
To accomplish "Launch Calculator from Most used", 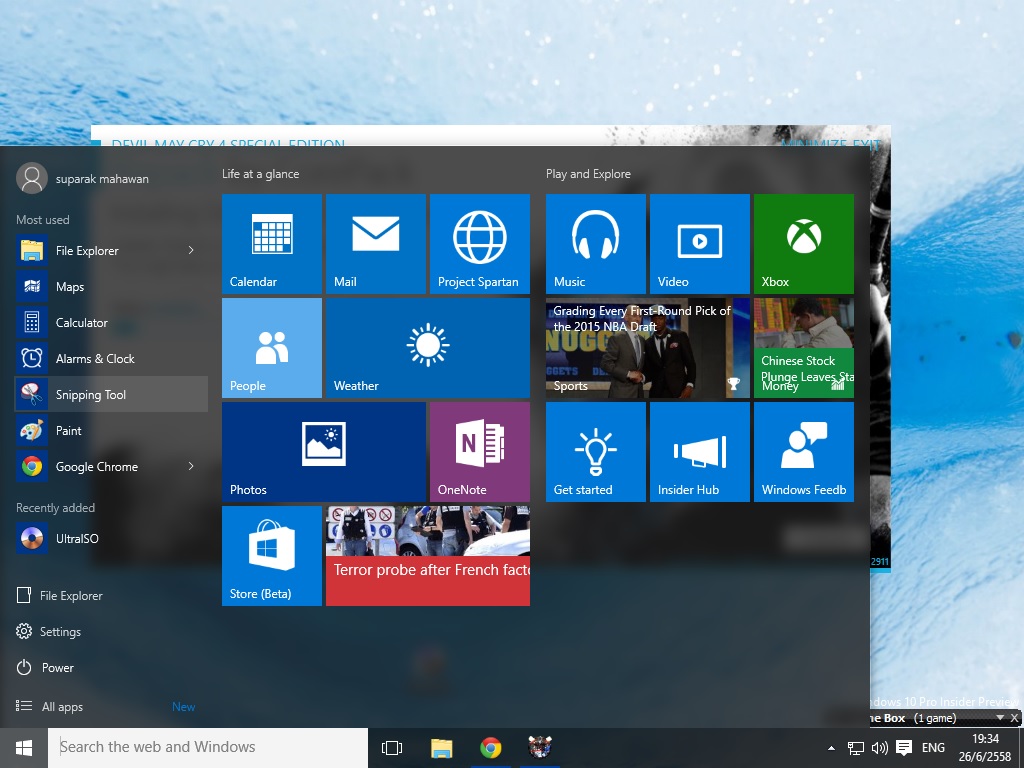I will point(111,323).
